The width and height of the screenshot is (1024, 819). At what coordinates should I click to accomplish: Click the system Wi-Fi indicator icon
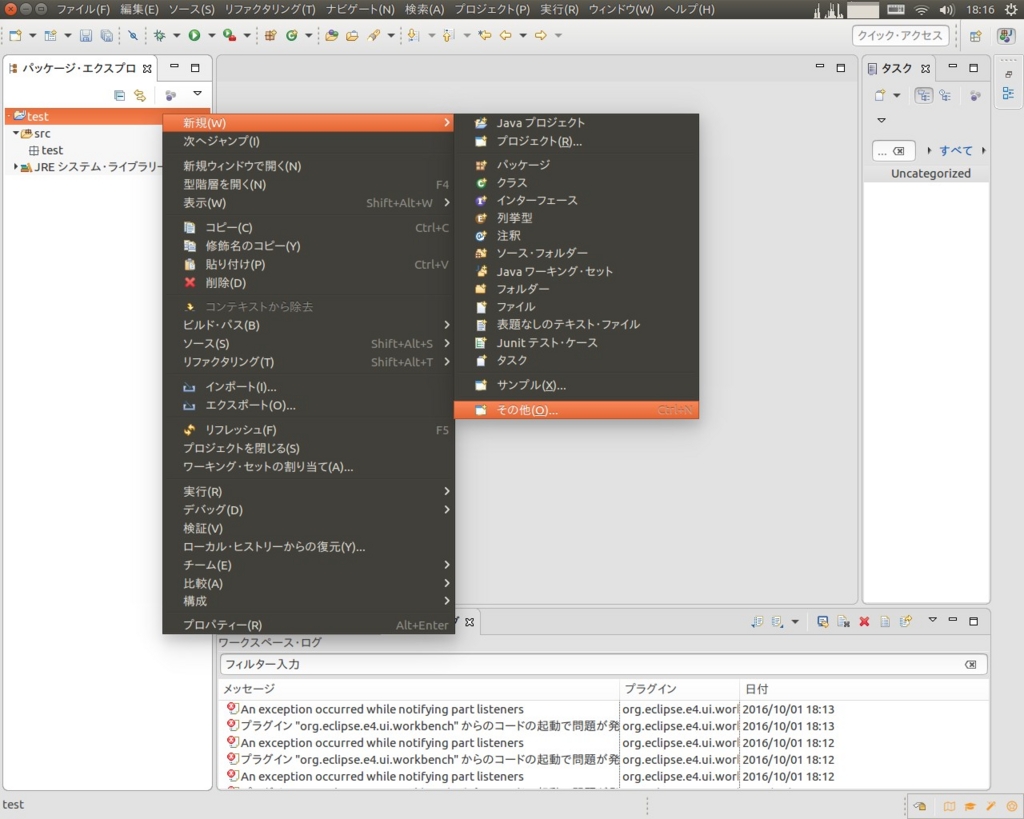[921, 10]
